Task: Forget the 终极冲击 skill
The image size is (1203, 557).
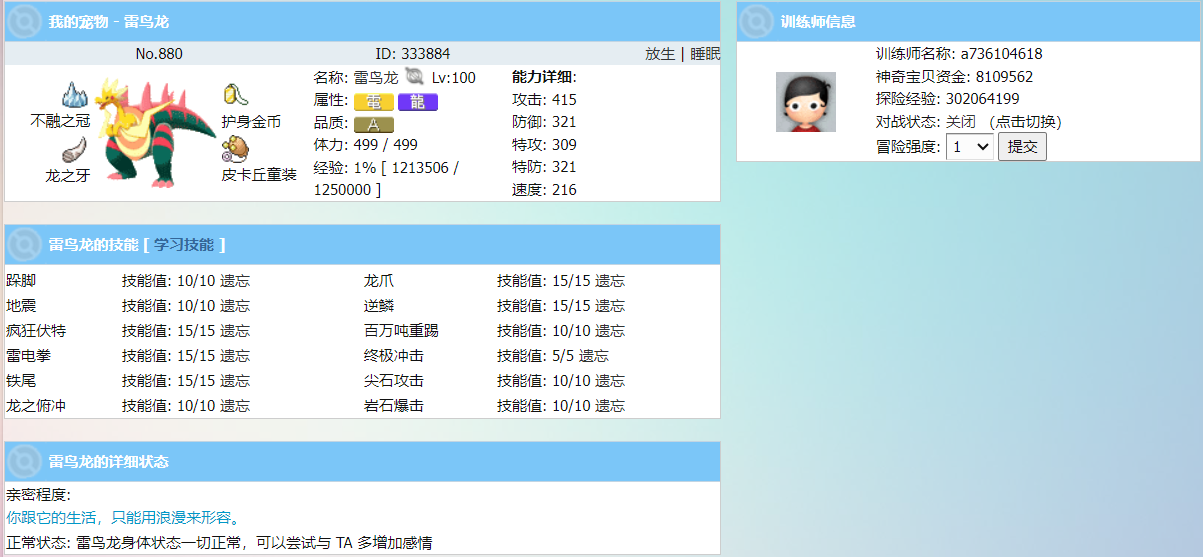Action: click(x=593, y=356)
